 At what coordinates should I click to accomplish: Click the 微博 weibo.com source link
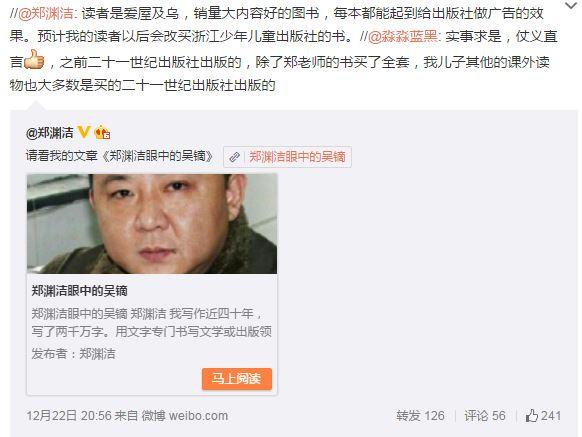[184, 415]
